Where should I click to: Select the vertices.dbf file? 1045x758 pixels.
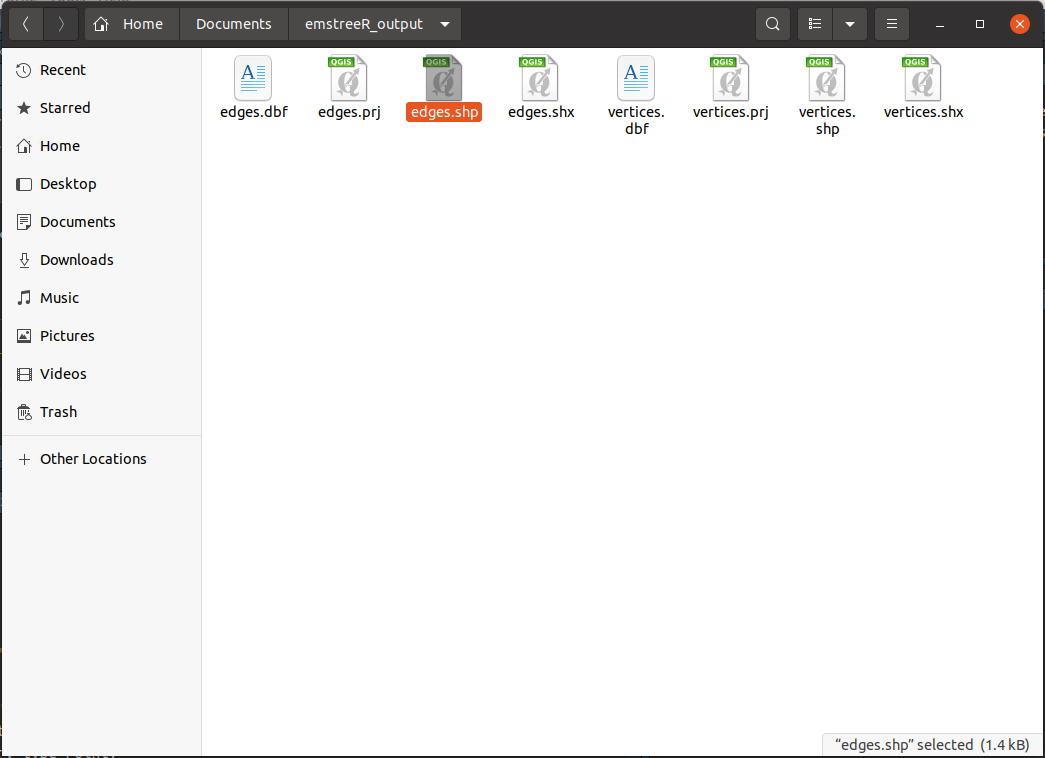click(636, 80)
